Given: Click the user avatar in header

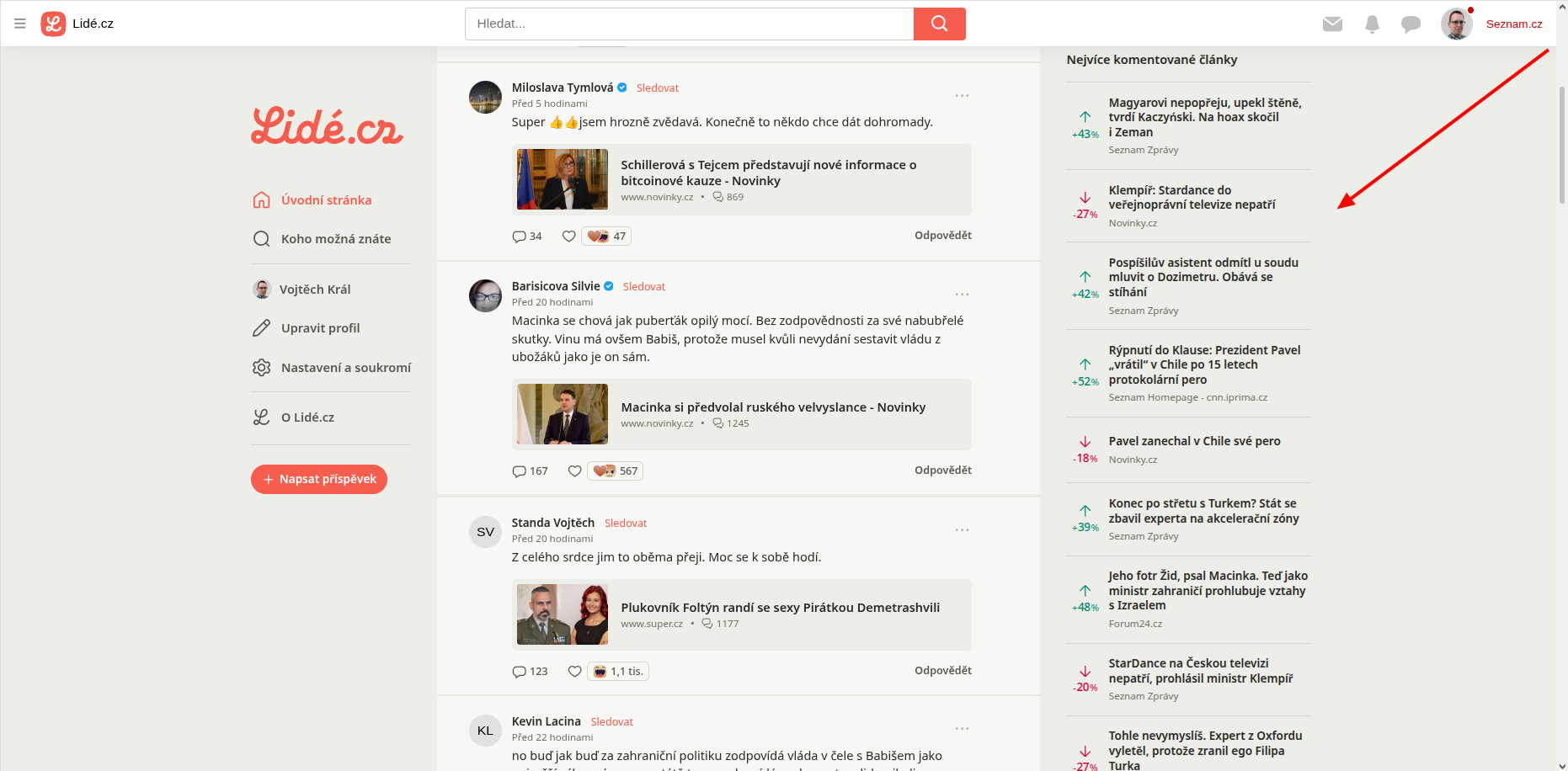Looking at the screenshot, I should pos(1456,24).
